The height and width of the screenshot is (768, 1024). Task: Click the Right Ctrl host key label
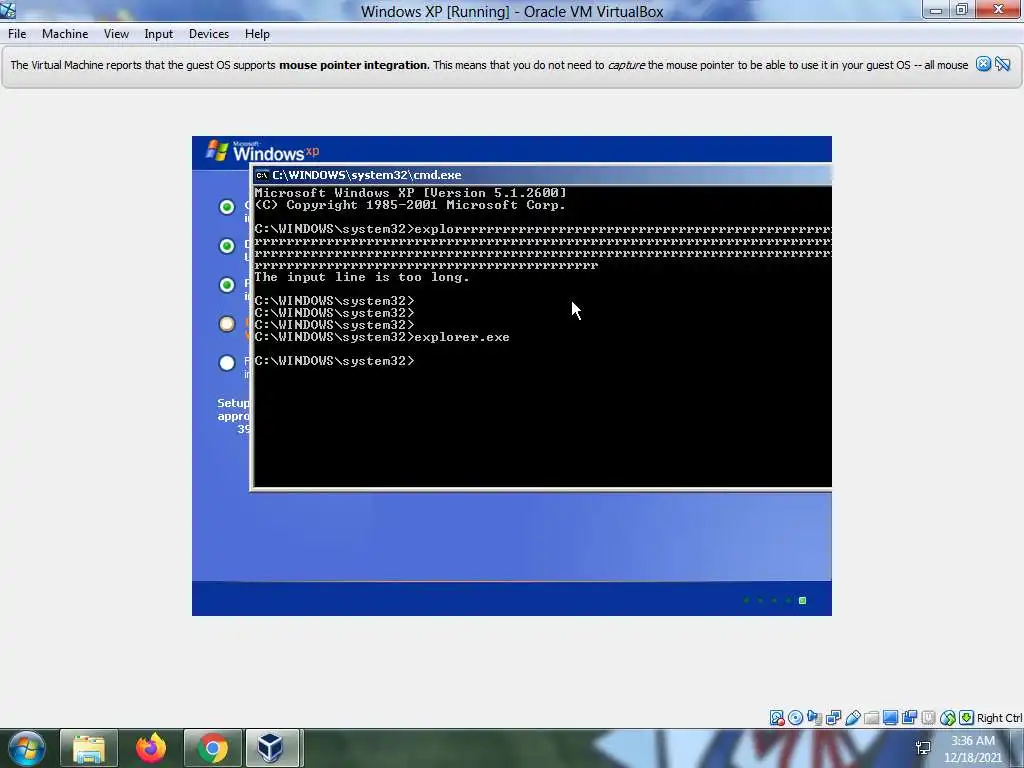(999, 718)
